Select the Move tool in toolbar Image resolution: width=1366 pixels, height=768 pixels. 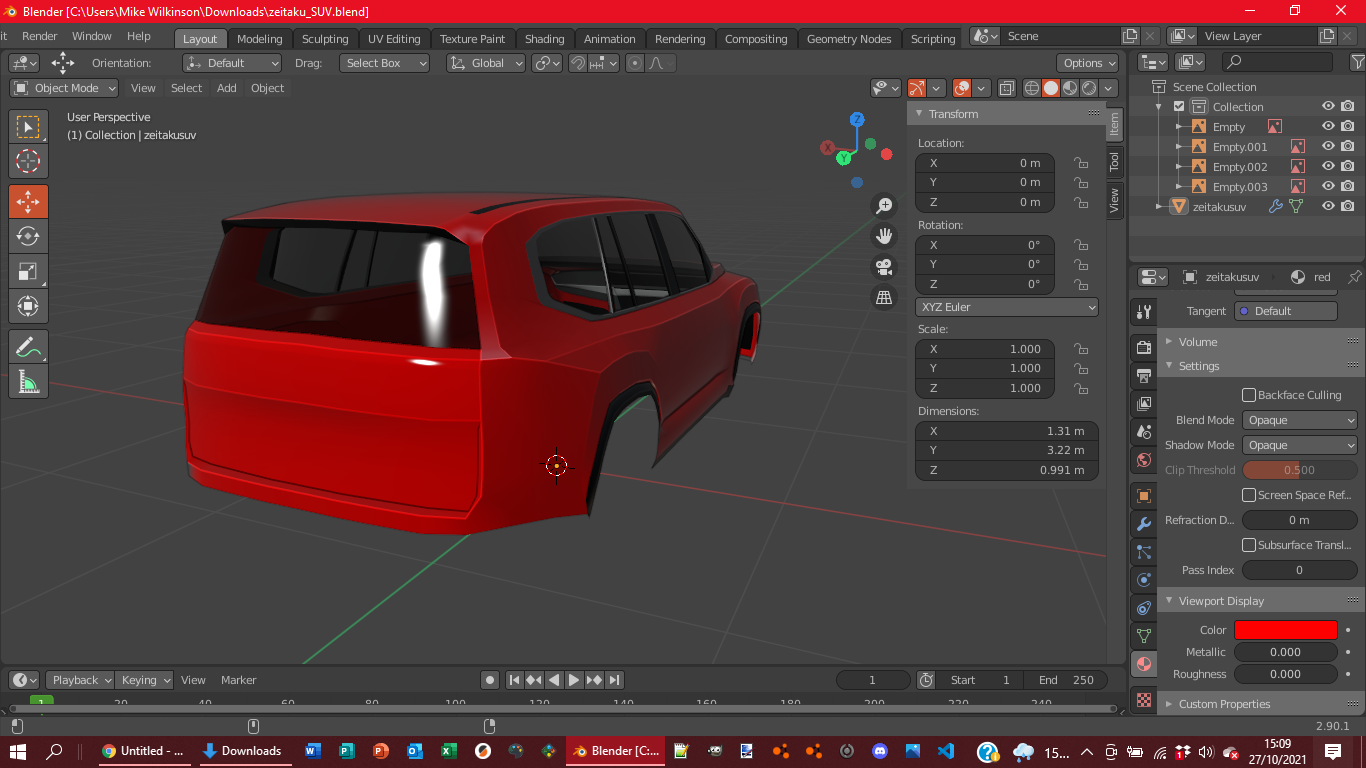tap(28, 202)
